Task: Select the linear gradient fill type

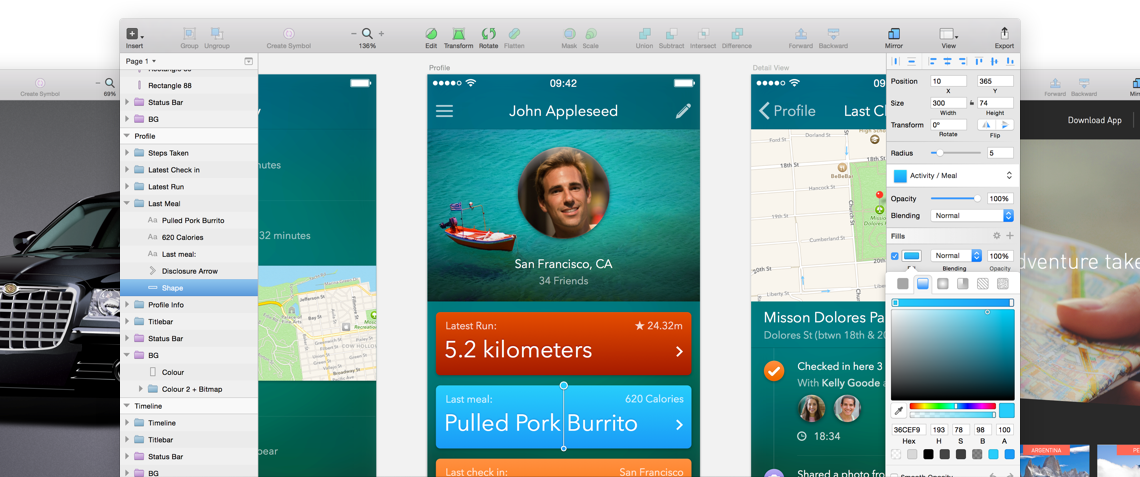Action: [x=923, y=284]
